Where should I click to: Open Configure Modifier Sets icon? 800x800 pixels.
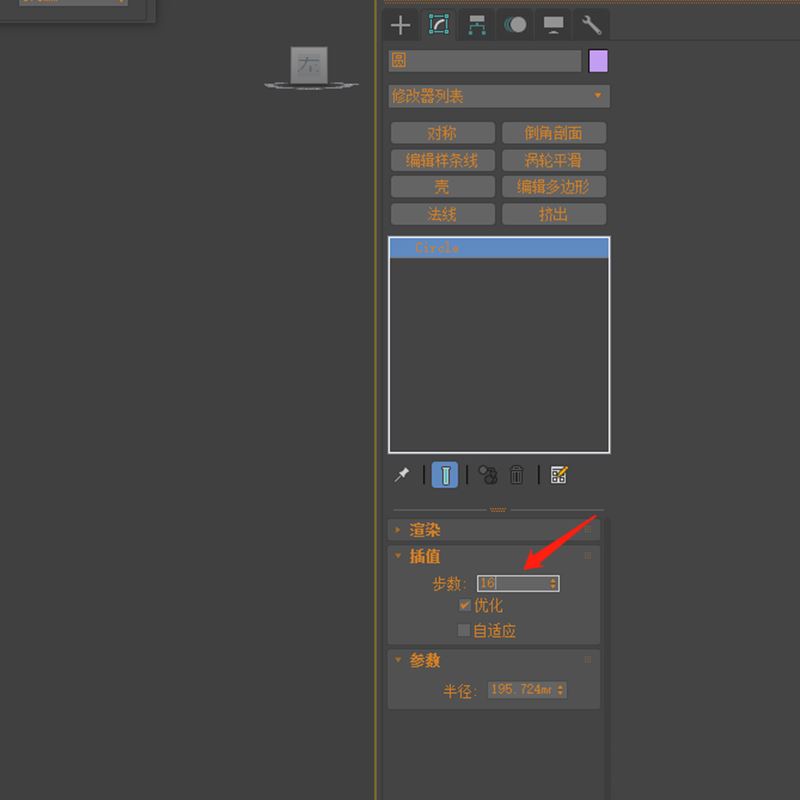pyautogui.click(x=559, y=475)
